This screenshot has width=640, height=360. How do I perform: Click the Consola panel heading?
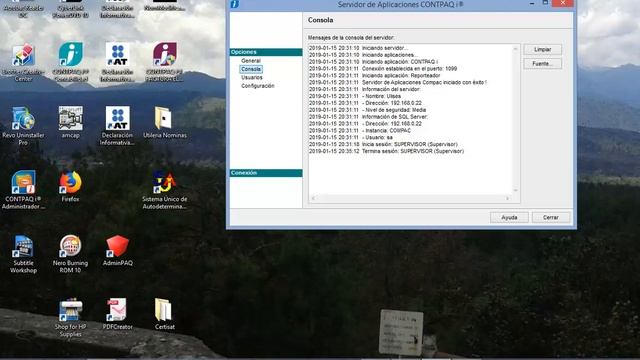[320, 20]
